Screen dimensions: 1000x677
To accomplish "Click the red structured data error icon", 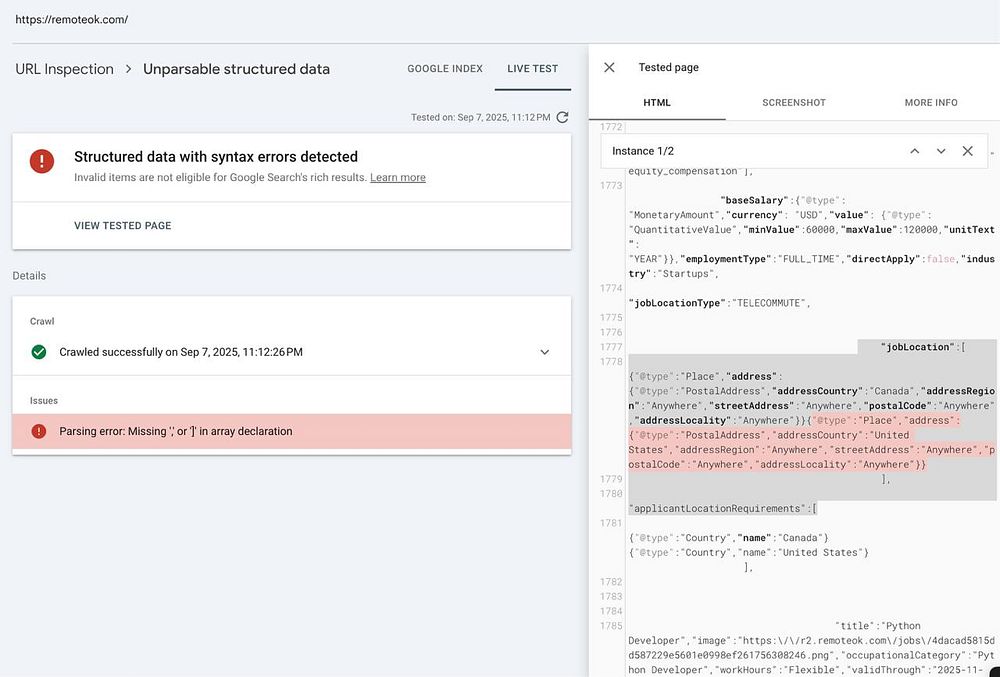I will [x=42, y=161].
